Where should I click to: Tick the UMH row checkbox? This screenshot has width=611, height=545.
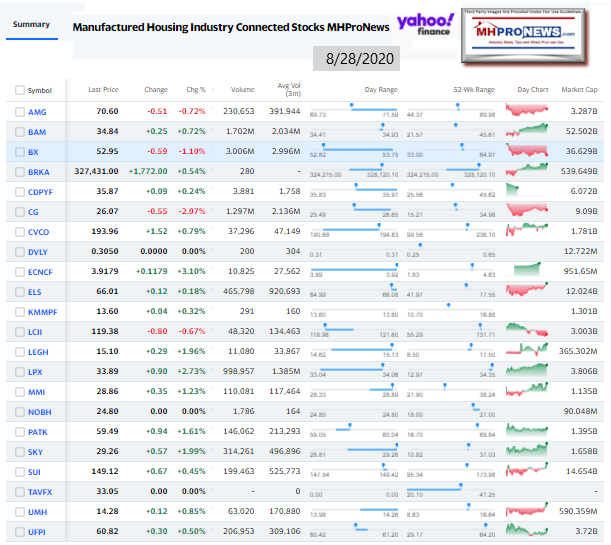click(20, 510)
